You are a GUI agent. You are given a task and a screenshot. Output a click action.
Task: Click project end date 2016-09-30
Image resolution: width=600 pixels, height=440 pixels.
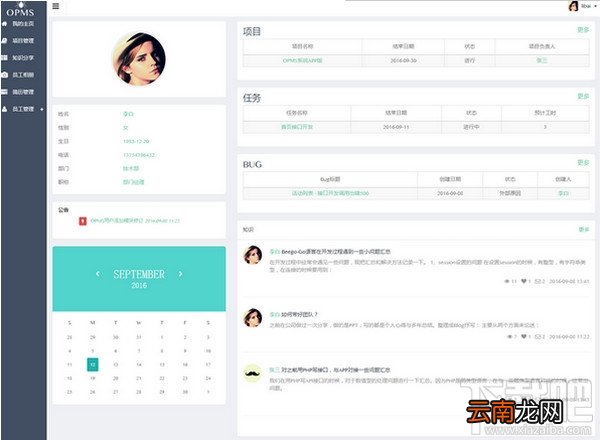(x=403, y=60)
